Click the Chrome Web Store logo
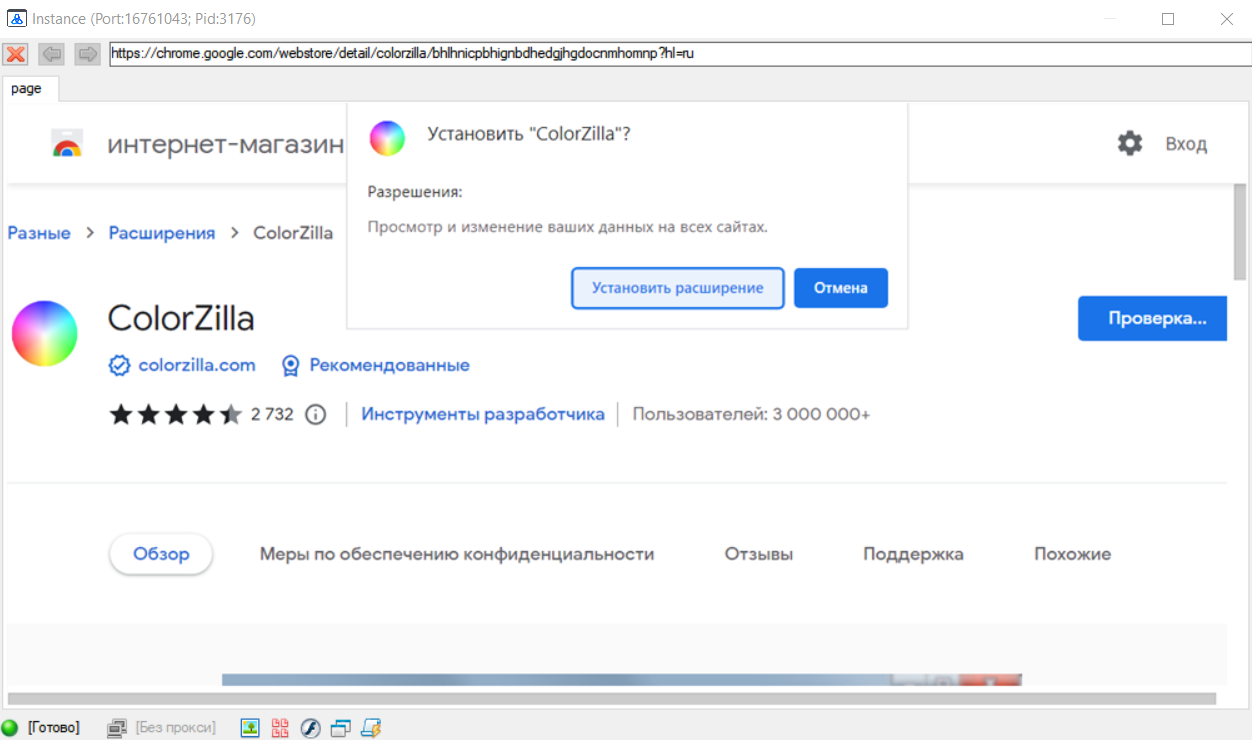 point(67,145)
